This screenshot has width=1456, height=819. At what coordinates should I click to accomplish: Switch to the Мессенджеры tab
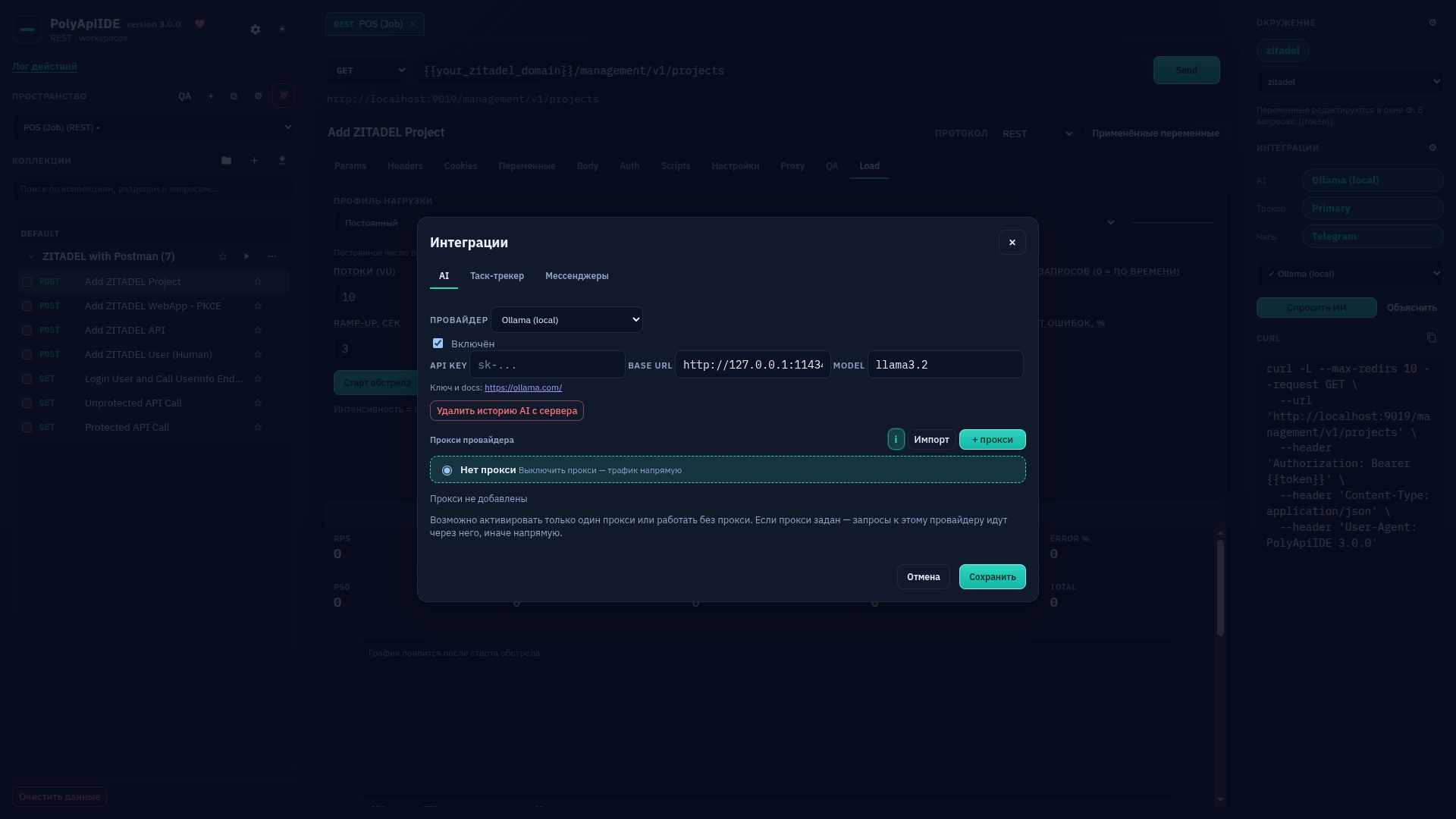tap(576, 276)
